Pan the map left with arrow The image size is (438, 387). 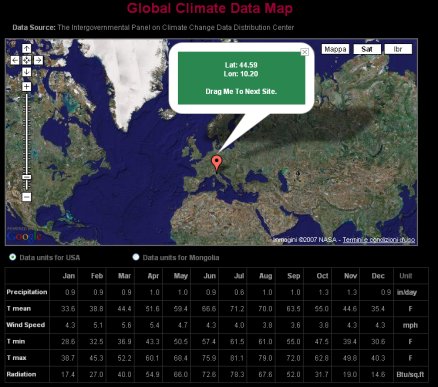[15, 60]
